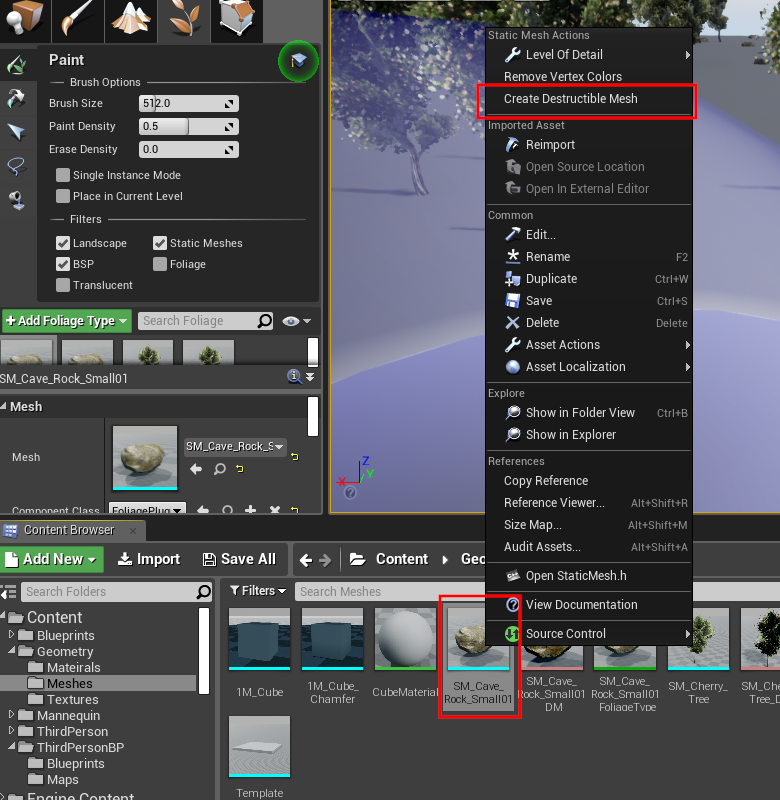Open Reference Viewer
Viewport: 780px width, 800px height.
click(x=588, y=503)
